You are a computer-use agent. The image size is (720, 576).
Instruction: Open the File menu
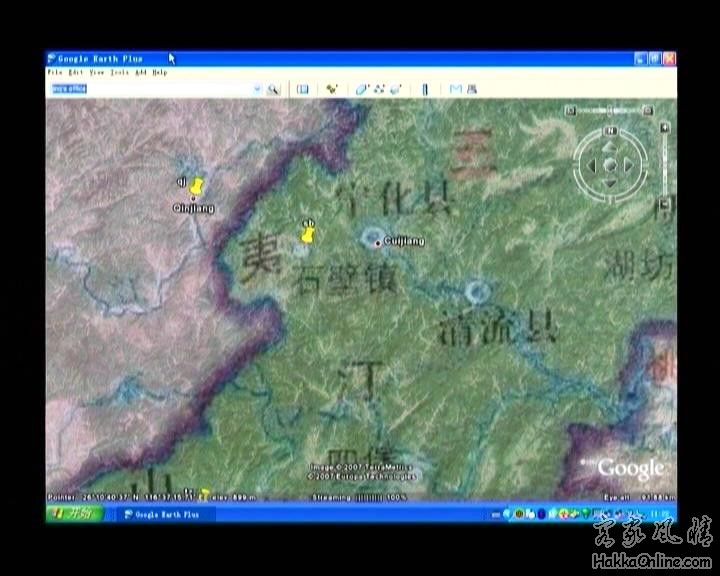55,73
